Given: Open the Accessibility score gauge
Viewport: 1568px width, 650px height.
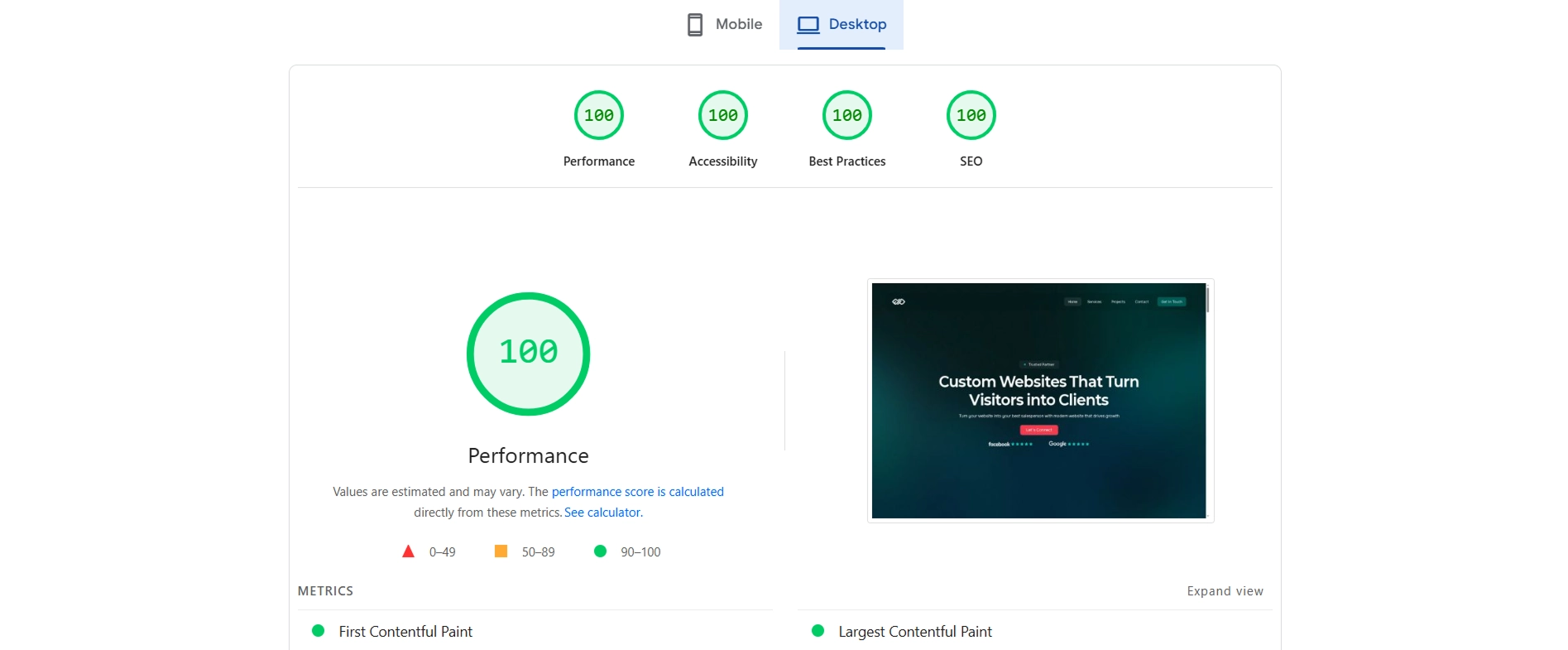Looking at the screenshot, I should (723, 115).
